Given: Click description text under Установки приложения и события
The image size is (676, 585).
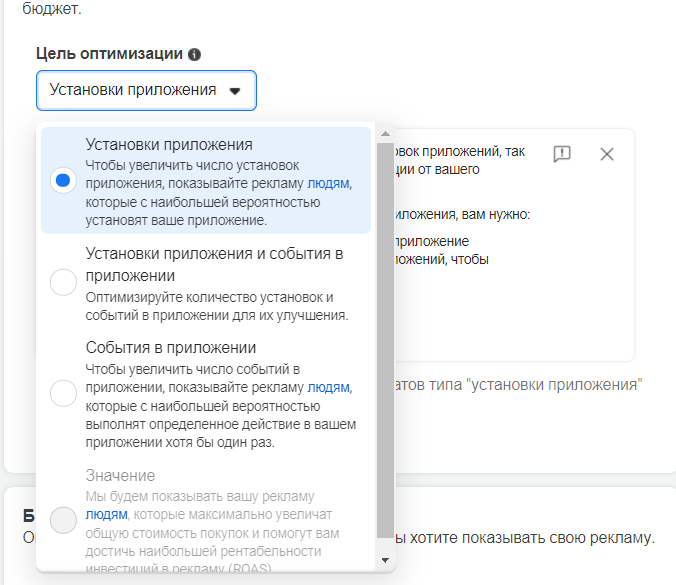Looking at the screenshot, I should point(216,306).
